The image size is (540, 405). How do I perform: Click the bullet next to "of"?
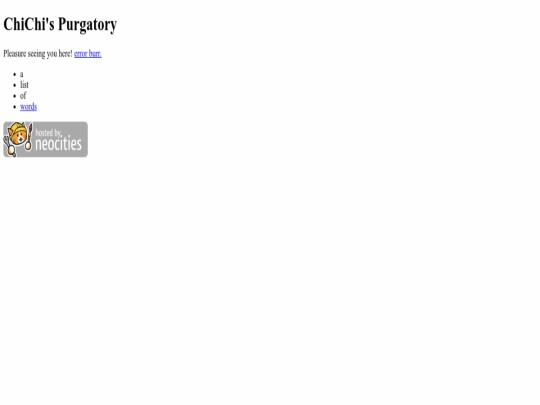click(x=14, y=96)
